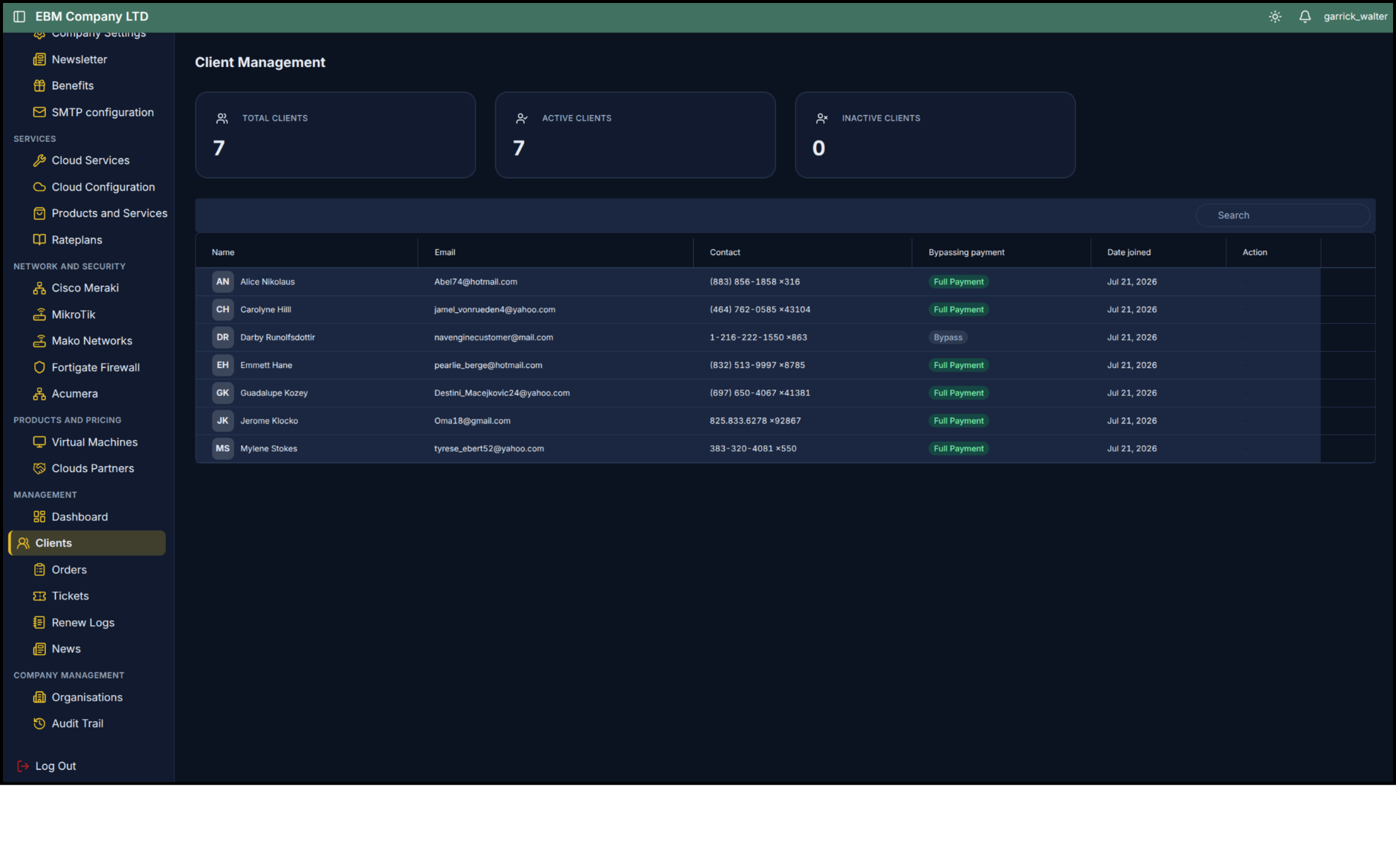Click the EBM Company LTD title

point(92,16)
